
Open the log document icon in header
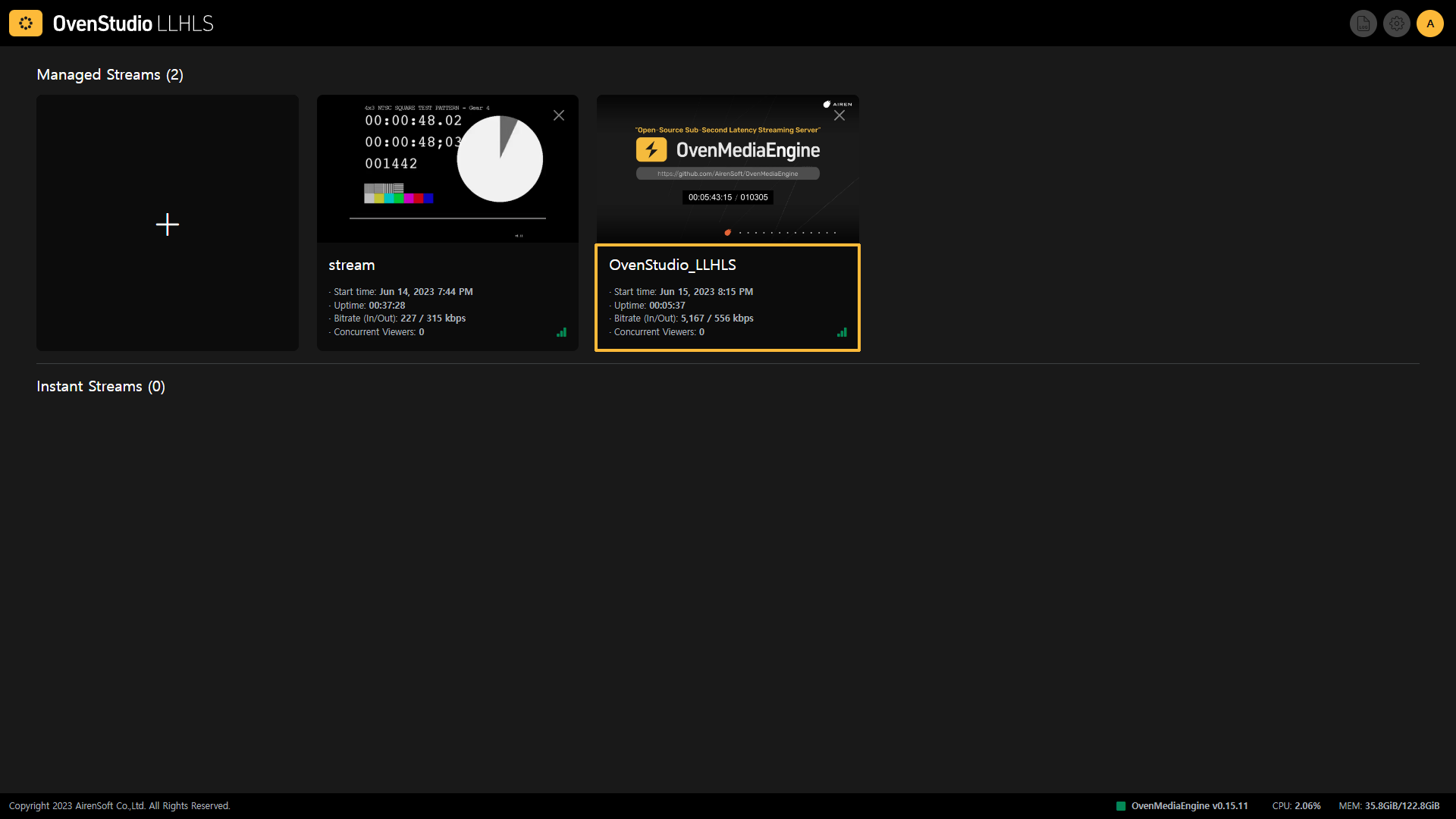(1363, 24)
